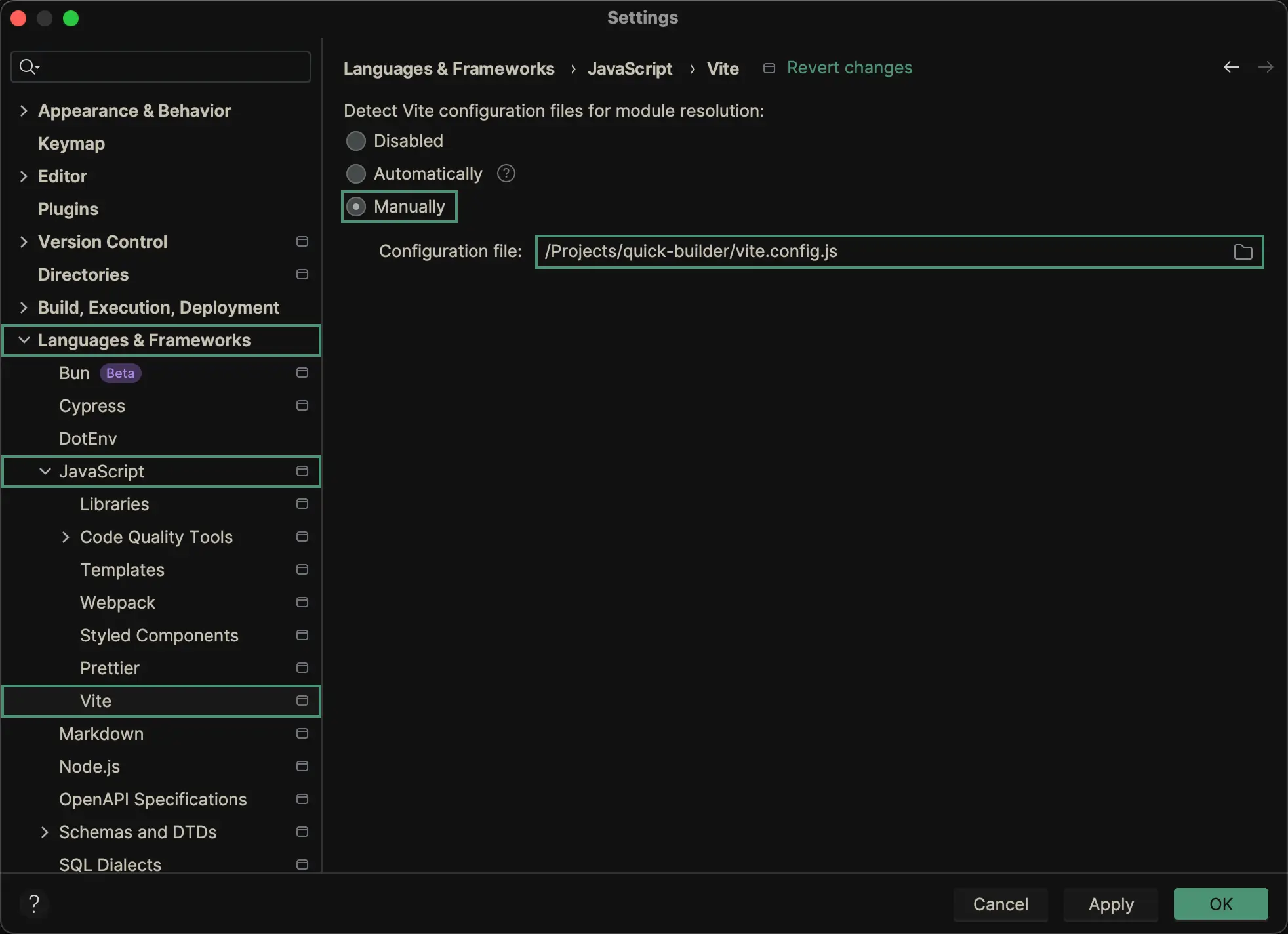Click project-level icon beside Directories
The height and width of the screenshot is (934, 1288).
click(302, 274)
